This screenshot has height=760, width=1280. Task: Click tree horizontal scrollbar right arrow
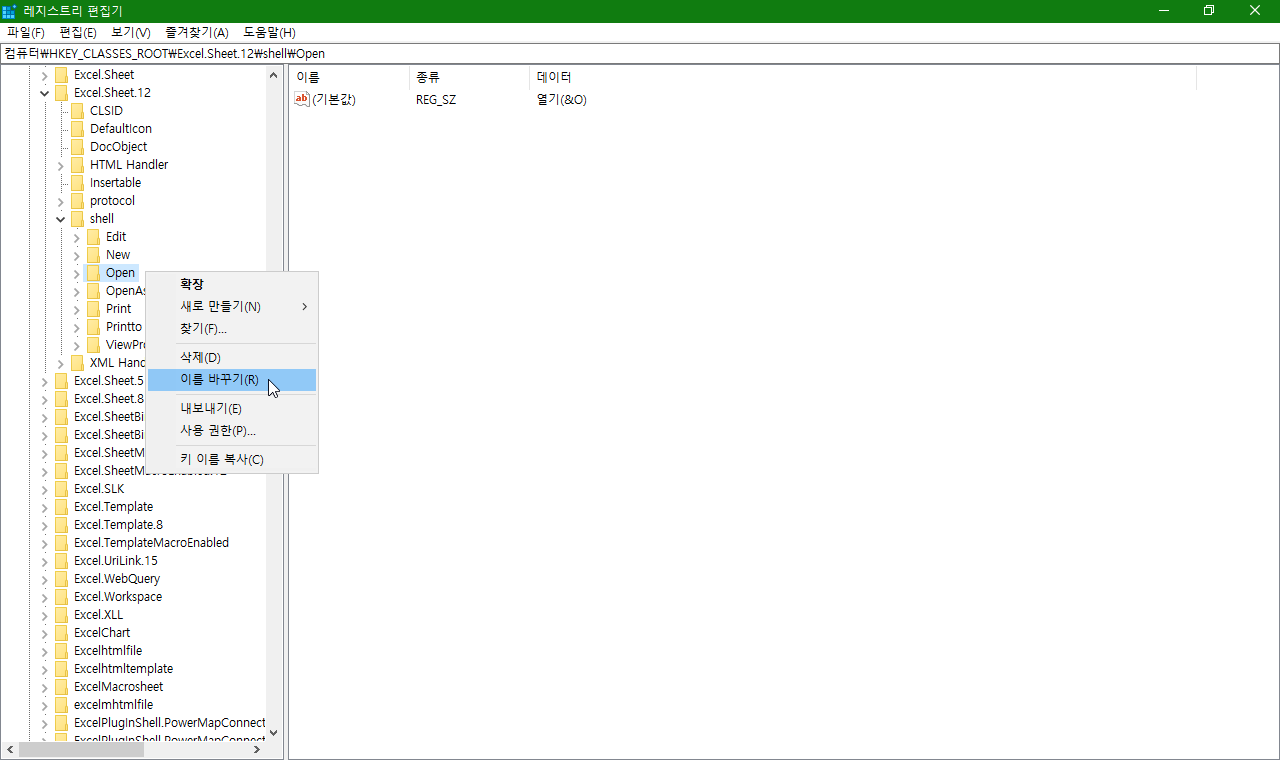coord(257,749)
